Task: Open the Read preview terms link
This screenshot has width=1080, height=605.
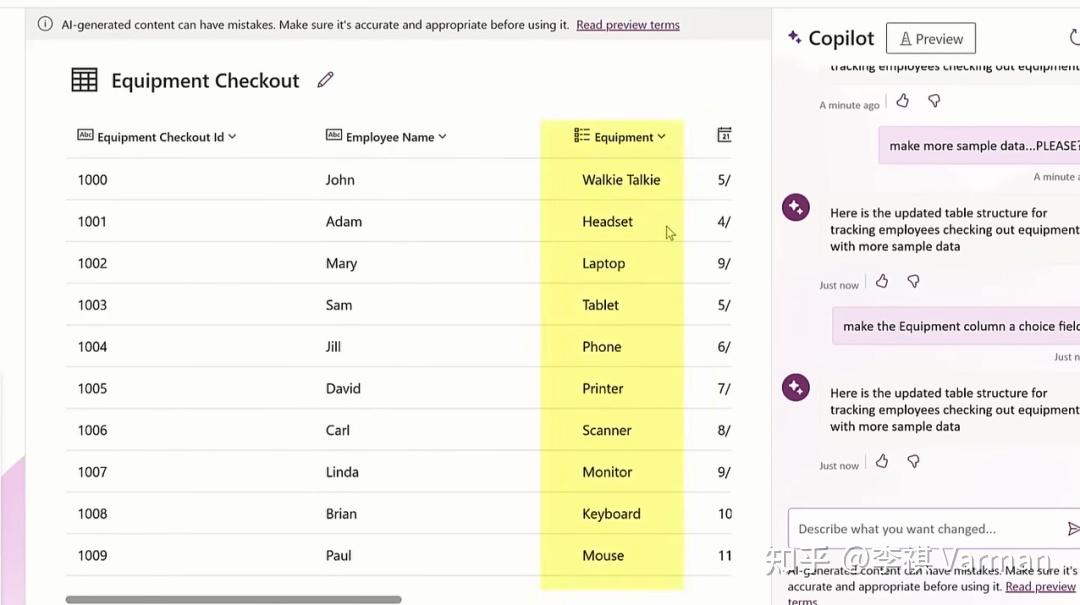Action: pyautogui.click(x=628, y=24)
